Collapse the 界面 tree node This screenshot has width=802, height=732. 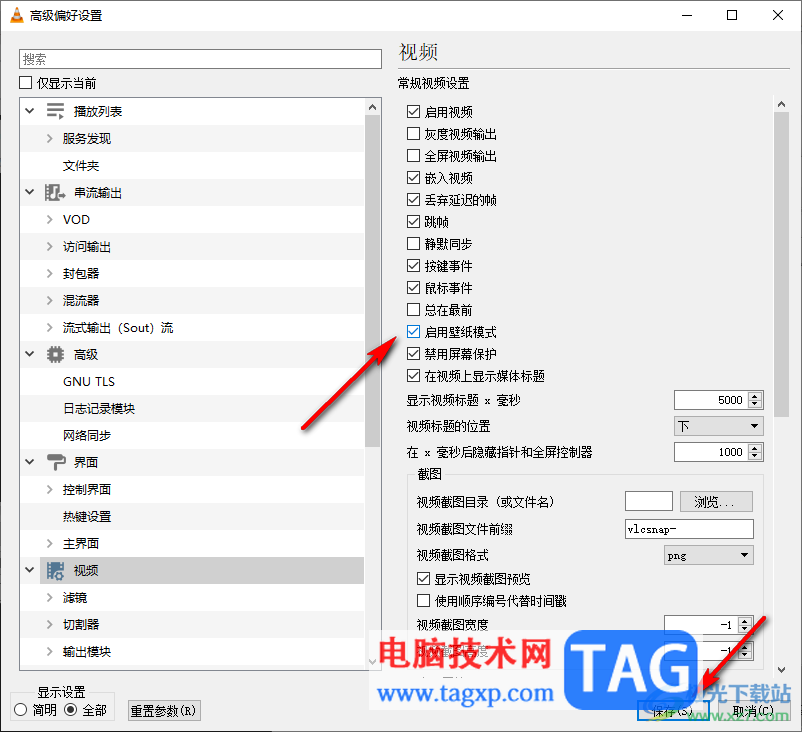click(30, 462)
